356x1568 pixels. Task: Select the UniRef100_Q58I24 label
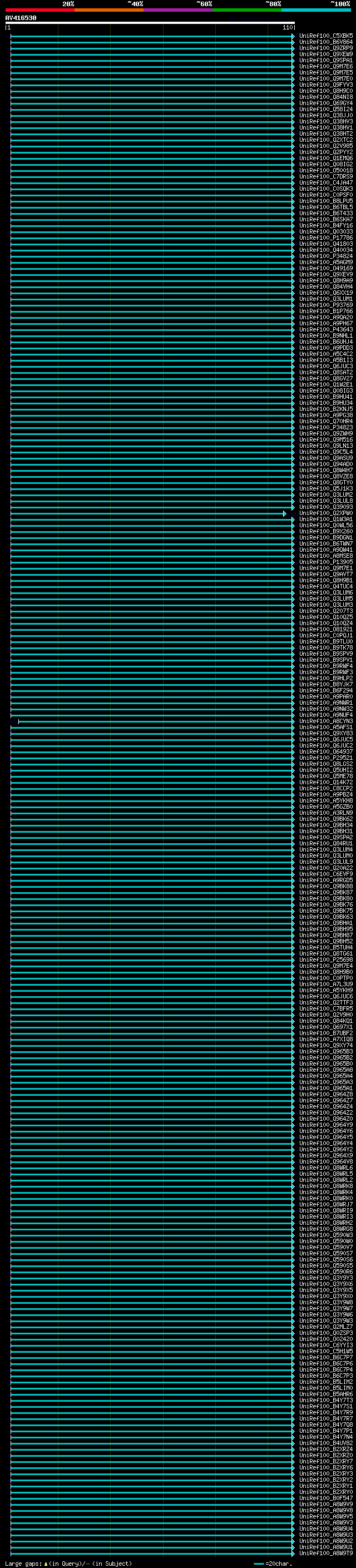(x=326, y=110)
